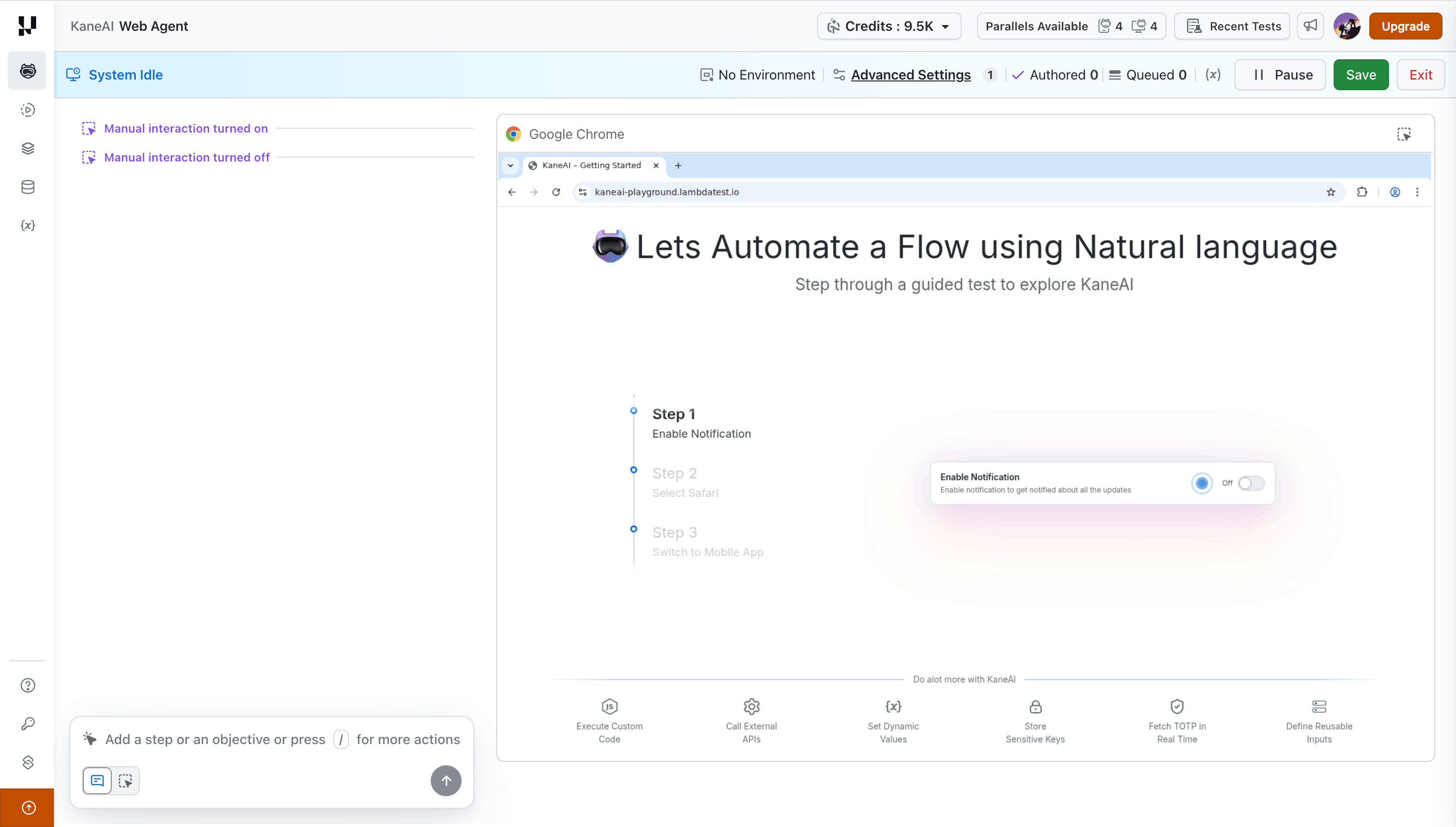The width and height of the screenshot is (1456, 827).
Task: Expand the Chrome tab search chevron
Action: coord(510,165)
